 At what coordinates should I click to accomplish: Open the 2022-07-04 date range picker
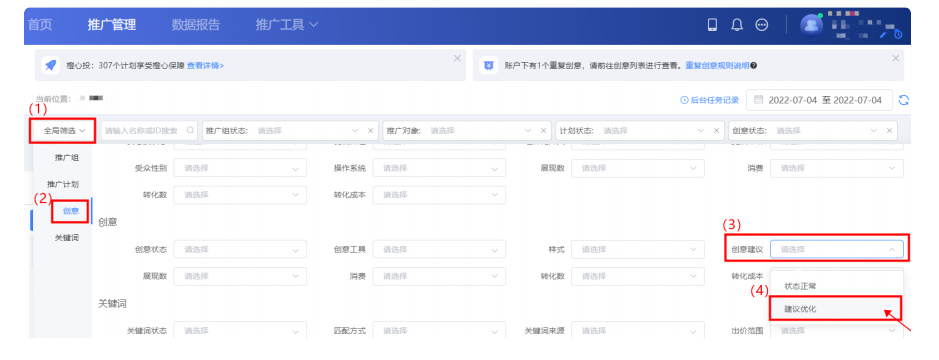point(819,100)
